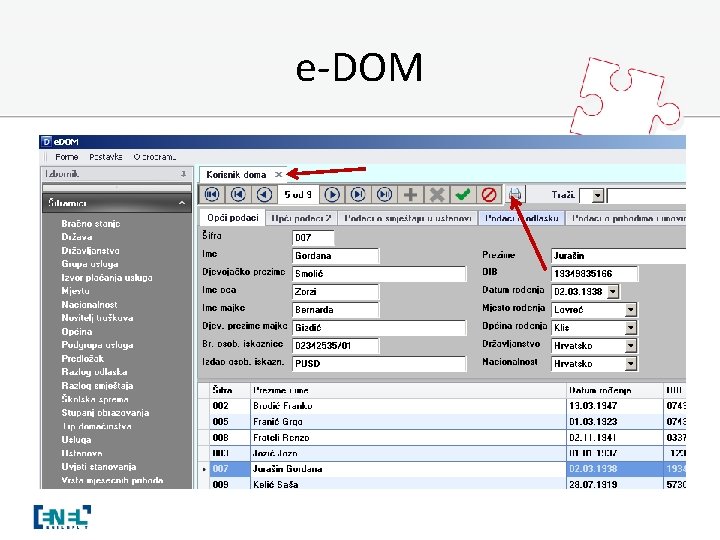Screen dimensions: 720x540
Task: Open Podgrupa usluga in sidebar
Action: (97, 345)
